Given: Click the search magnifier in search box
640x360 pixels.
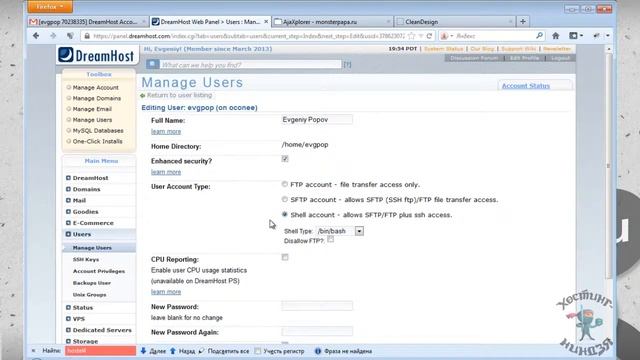Looking at the screenshot, I should tap(539, 36).
